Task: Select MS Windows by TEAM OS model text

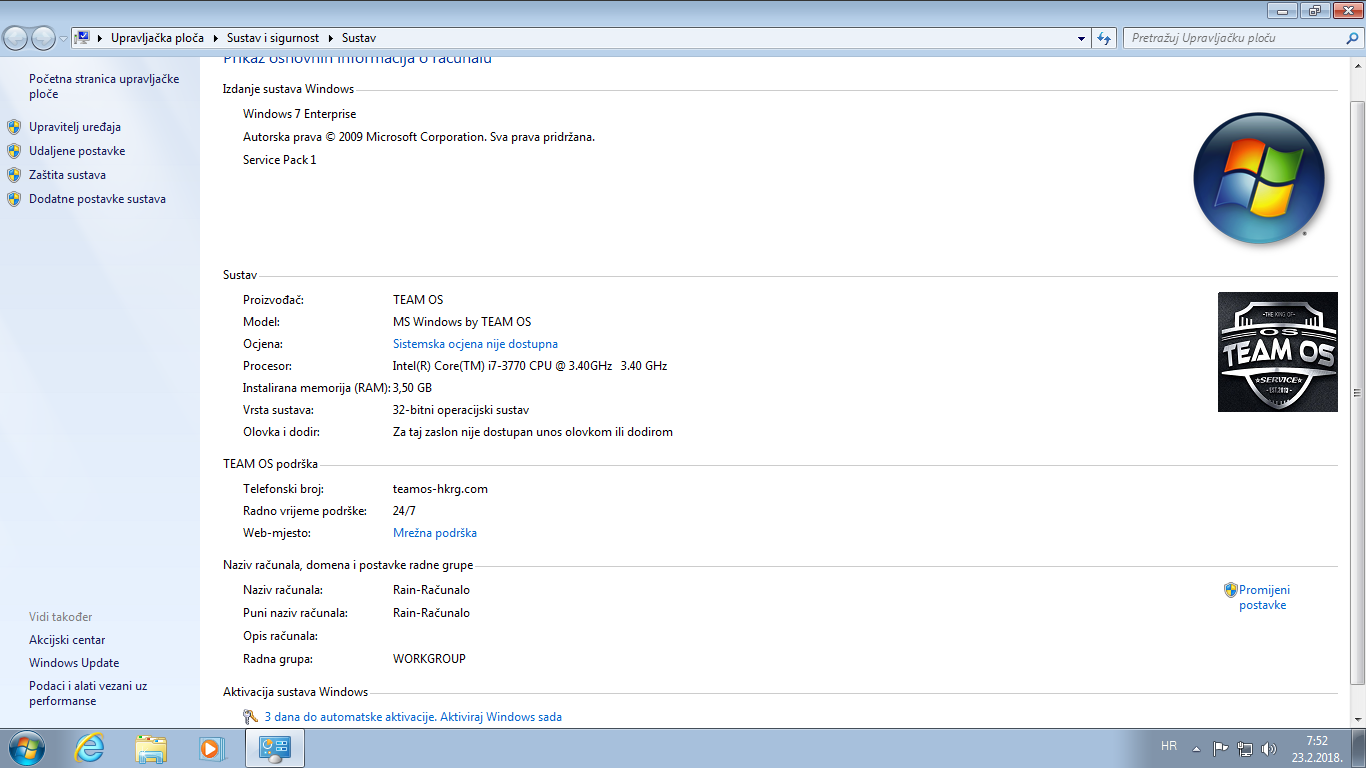Action: pos(462,322)
